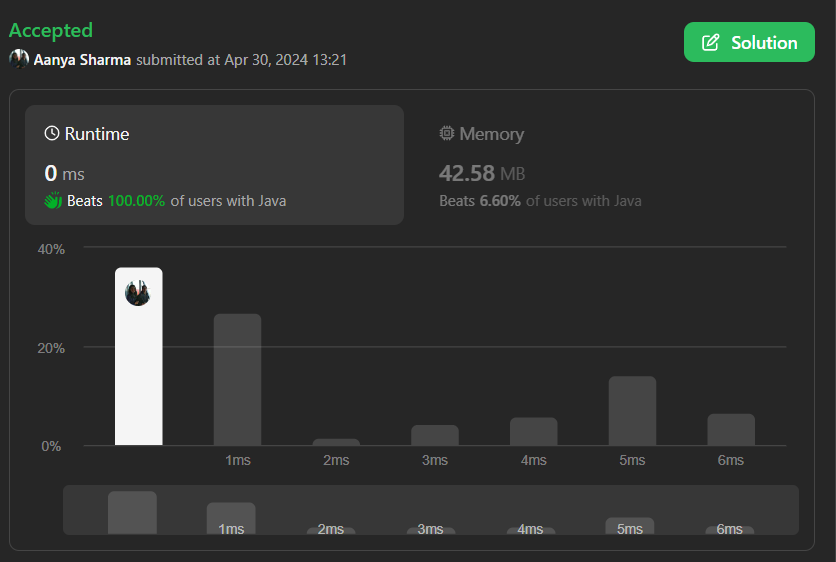Screen dimensions: 836x562
Task: Click the green Solution button
Action: tap(749, 42)
